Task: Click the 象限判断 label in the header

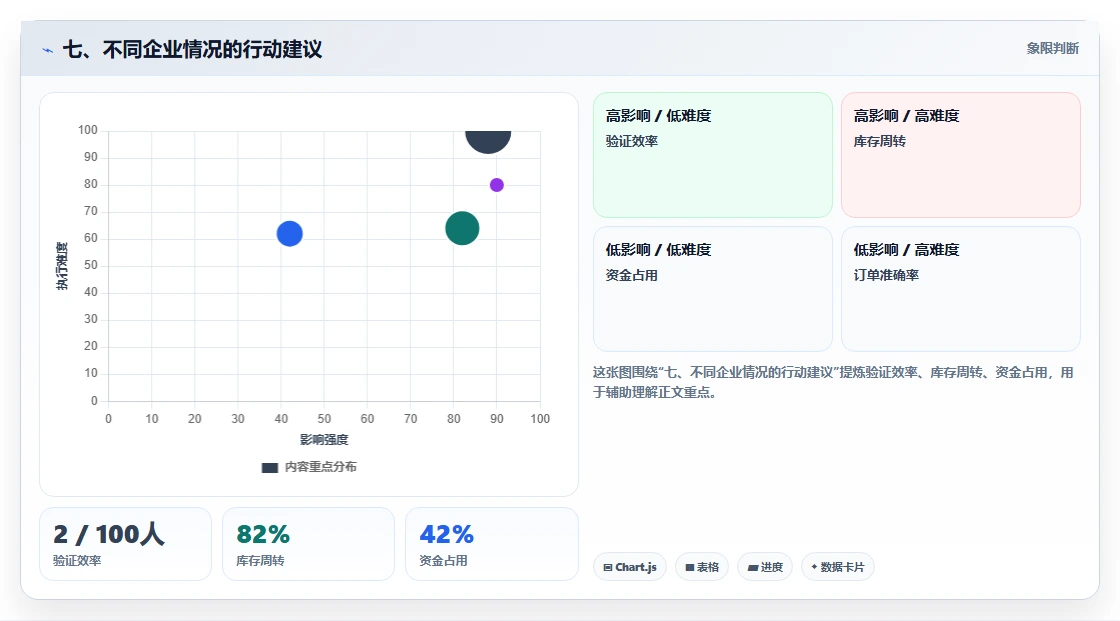Action: tap(1052, 49)
